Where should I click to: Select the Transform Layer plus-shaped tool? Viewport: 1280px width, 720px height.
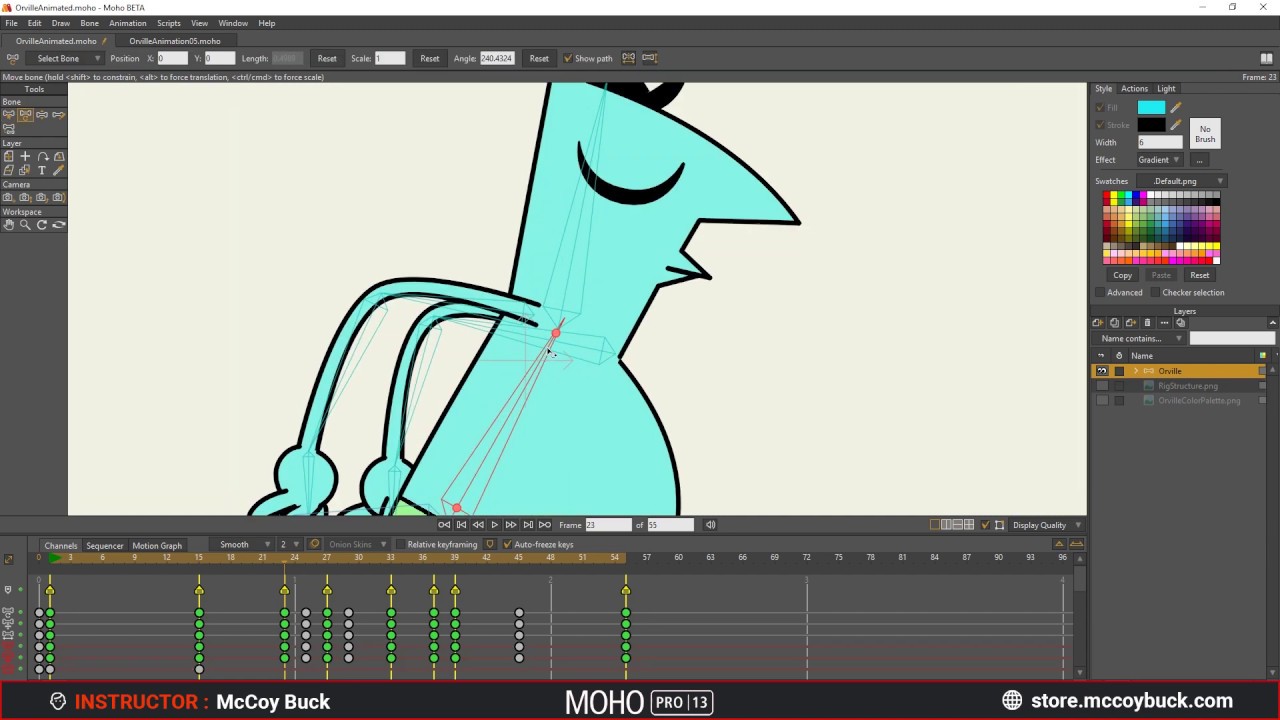[25, 157]
